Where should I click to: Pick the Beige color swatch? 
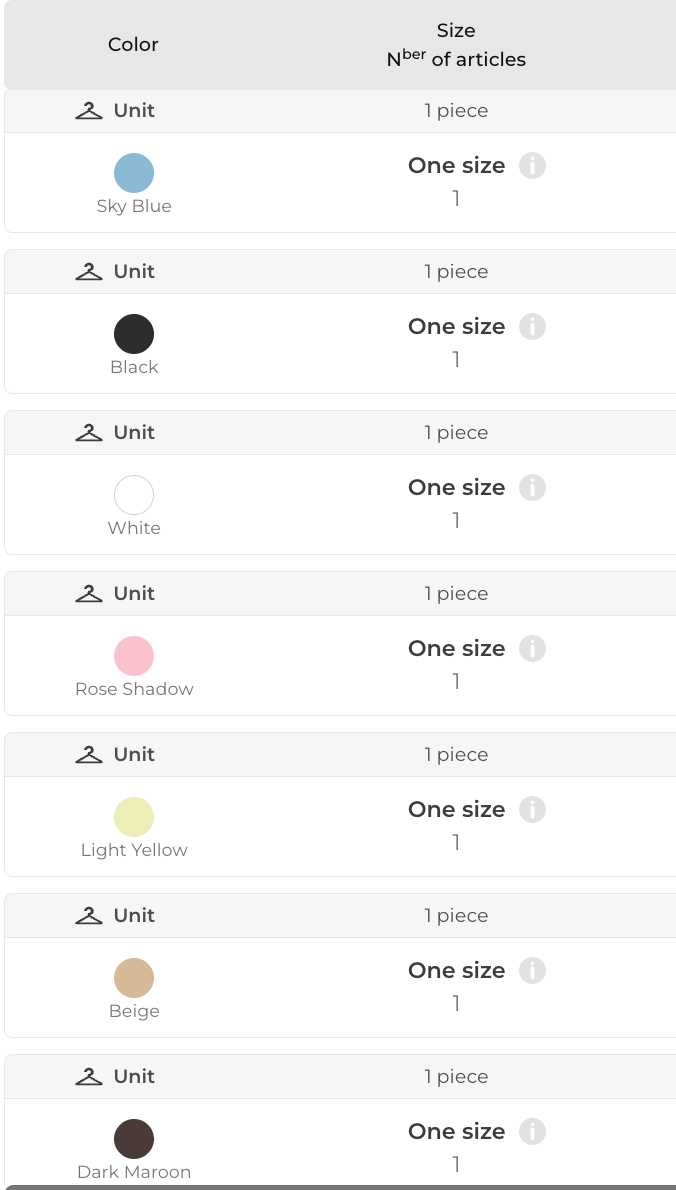[x=134, y=978]
